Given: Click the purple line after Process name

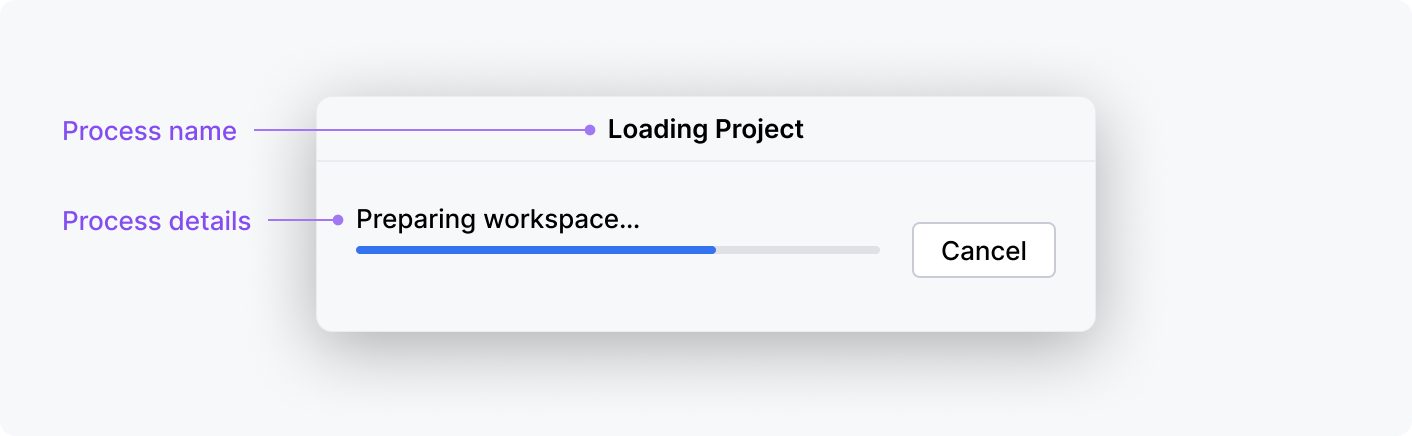Looking at the screenshot, I should tap(420, 129).
